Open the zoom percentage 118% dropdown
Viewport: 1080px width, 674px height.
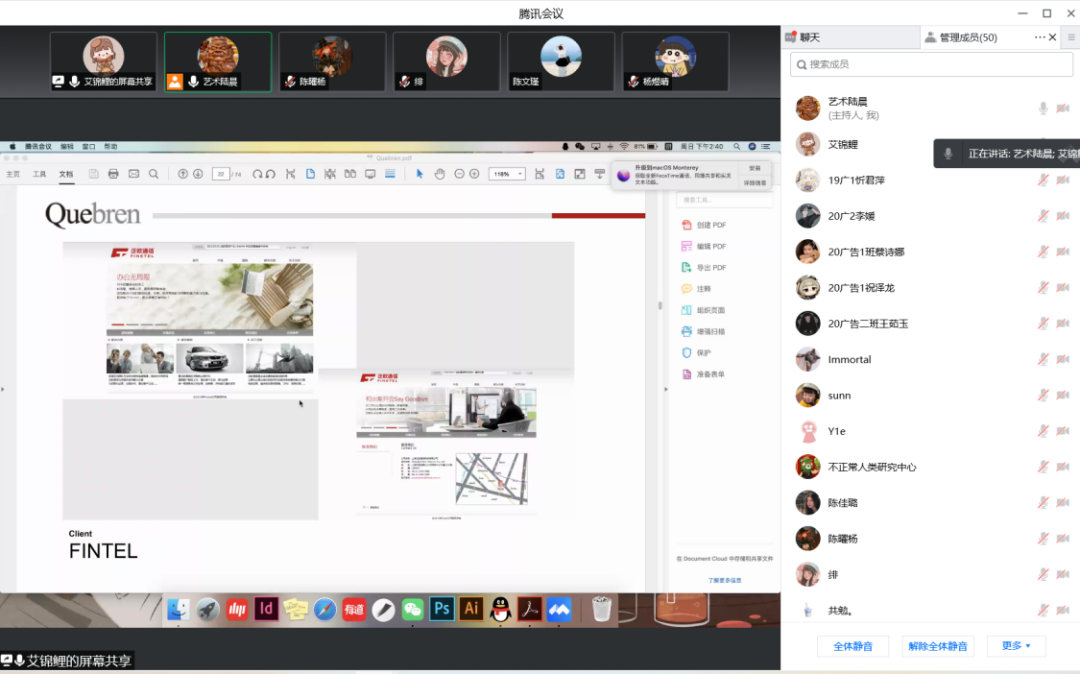click(507, 174)
